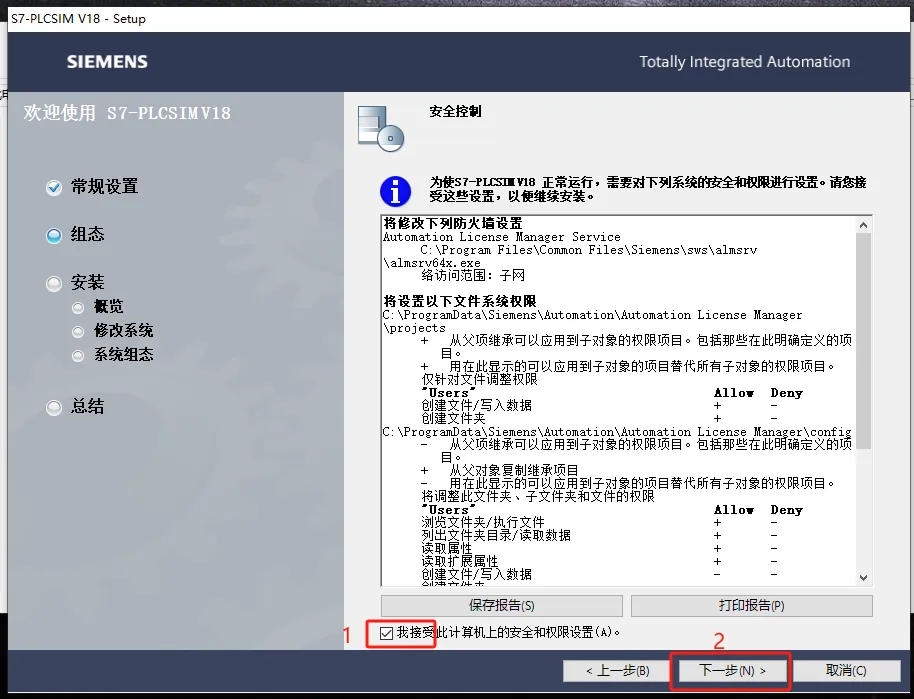Click the 系统组态 sub-step indicator
This screenshot has height=699, width=914.
point(78,356)
